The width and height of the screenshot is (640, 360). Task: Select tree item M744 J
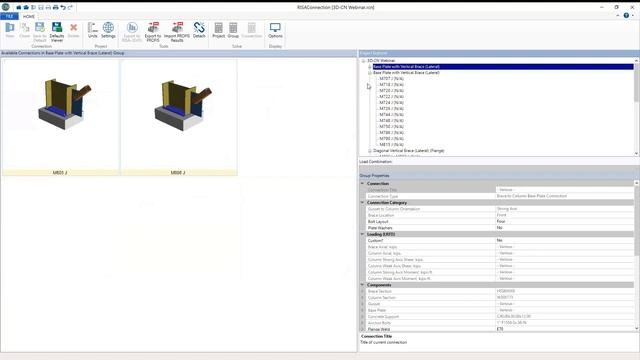[x=391, y=115]
